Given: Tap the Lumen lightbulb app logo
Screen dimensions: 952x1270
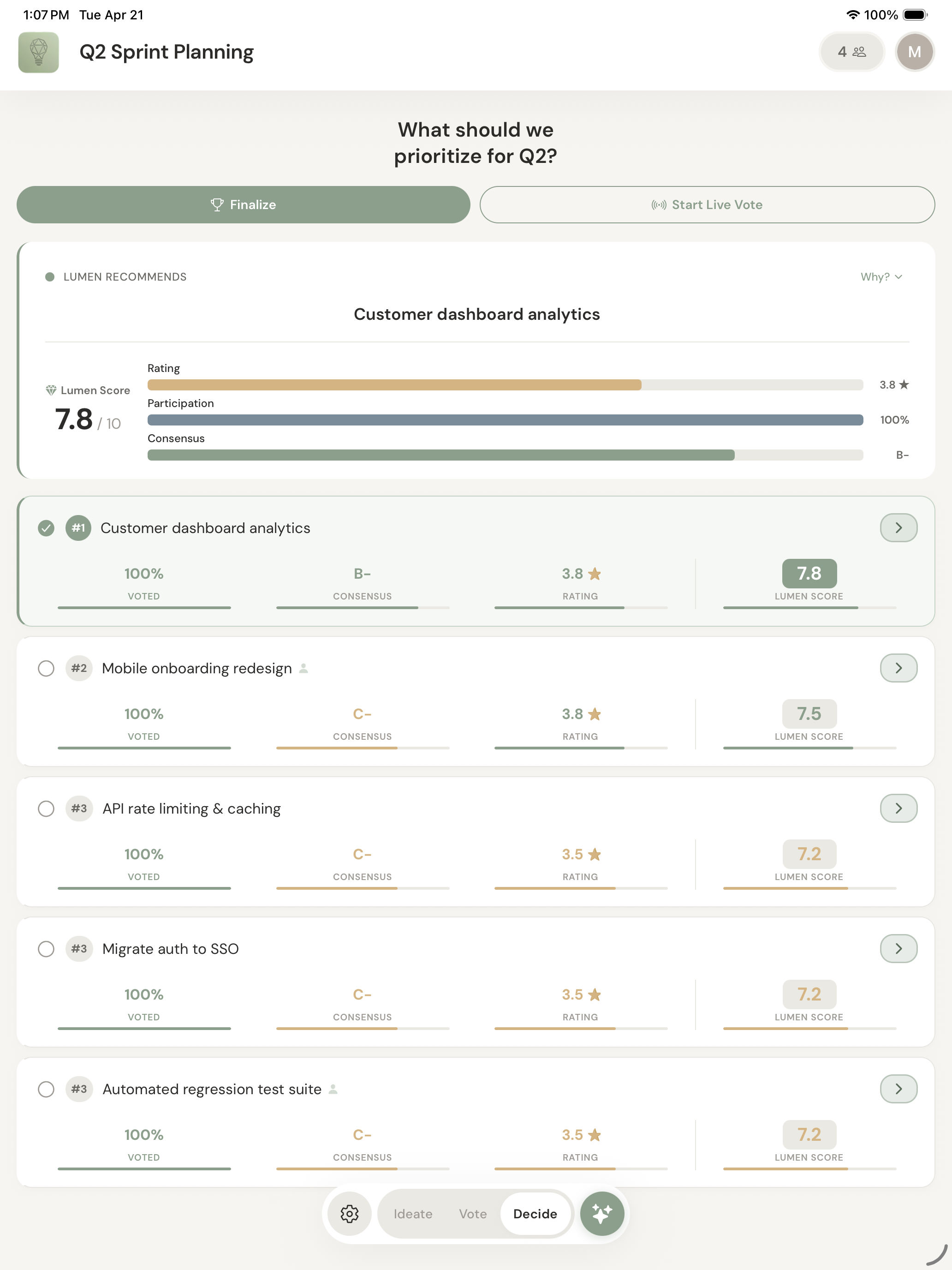Looking at the screenshot, I should coord(38,52).
